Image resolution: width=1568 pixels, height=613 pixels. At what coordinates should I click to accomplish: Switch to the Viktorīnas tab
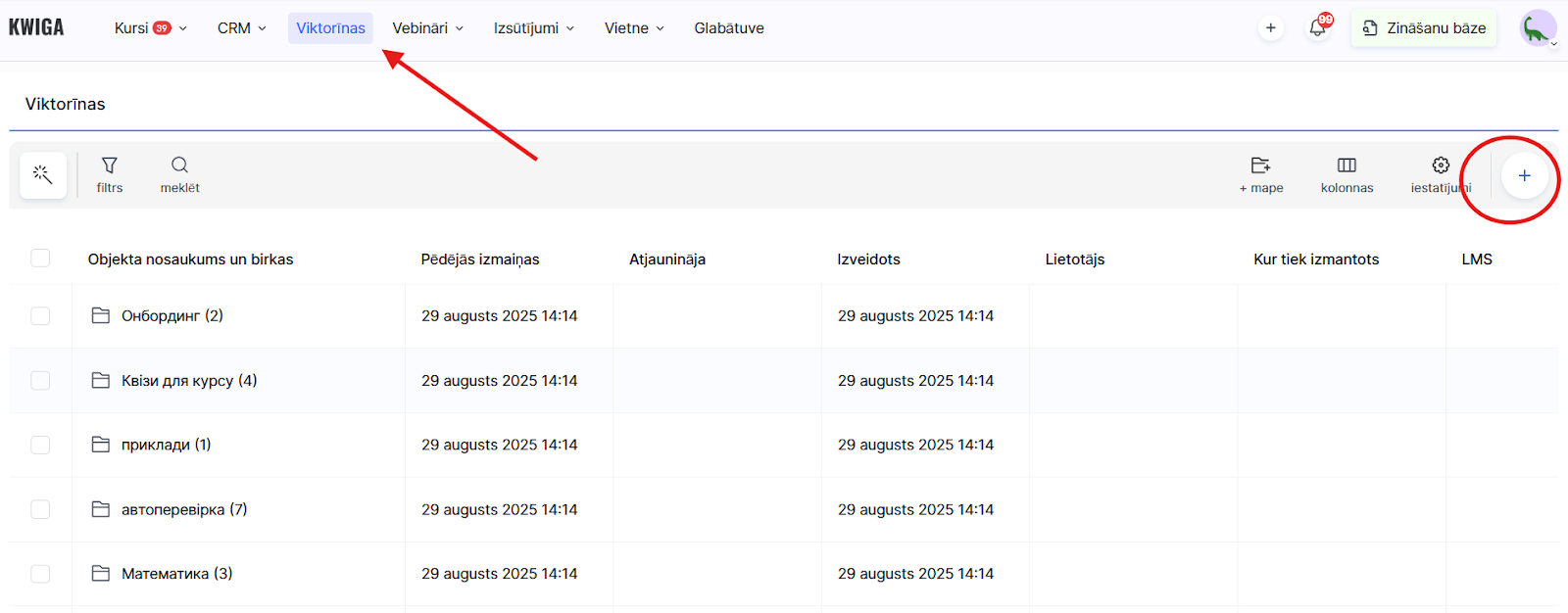tap(330, 28)
